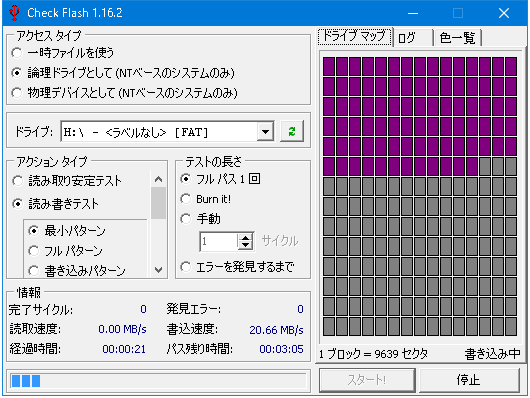Click 書き込み中 status text
Viewport: 530px width, 398px height.
click(x=492, y=354)
